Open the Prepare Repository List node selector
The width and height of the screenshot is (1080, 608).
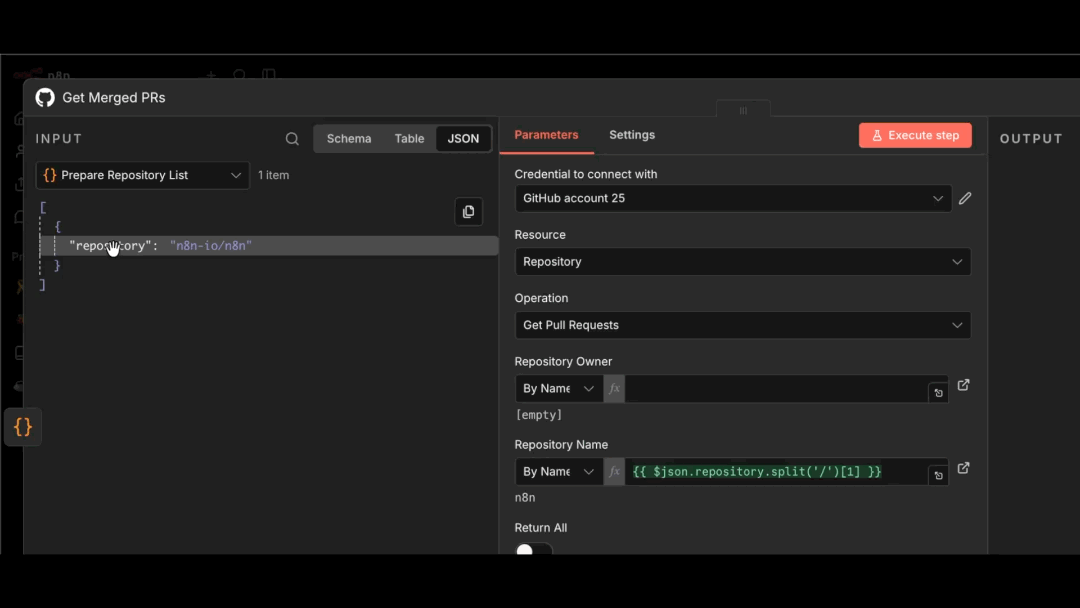(x=141, y=175)
